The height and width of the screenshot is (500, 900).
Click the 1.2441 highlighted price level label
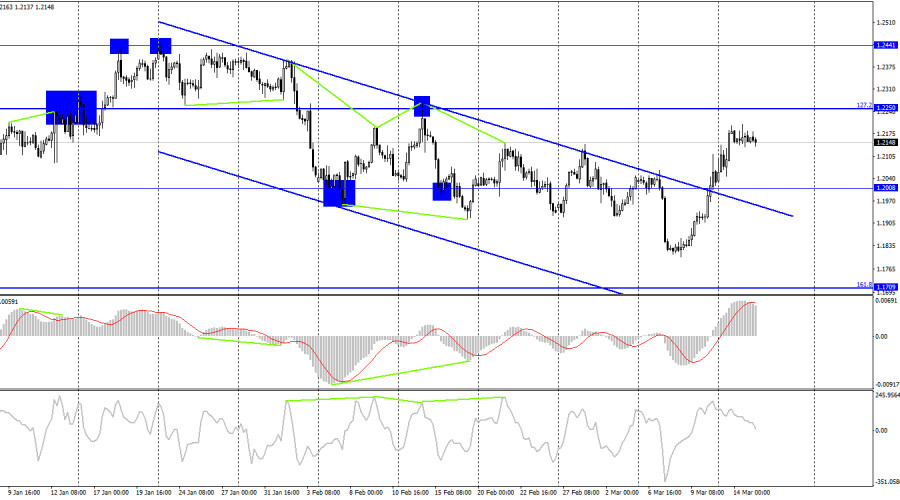(886, 45)
